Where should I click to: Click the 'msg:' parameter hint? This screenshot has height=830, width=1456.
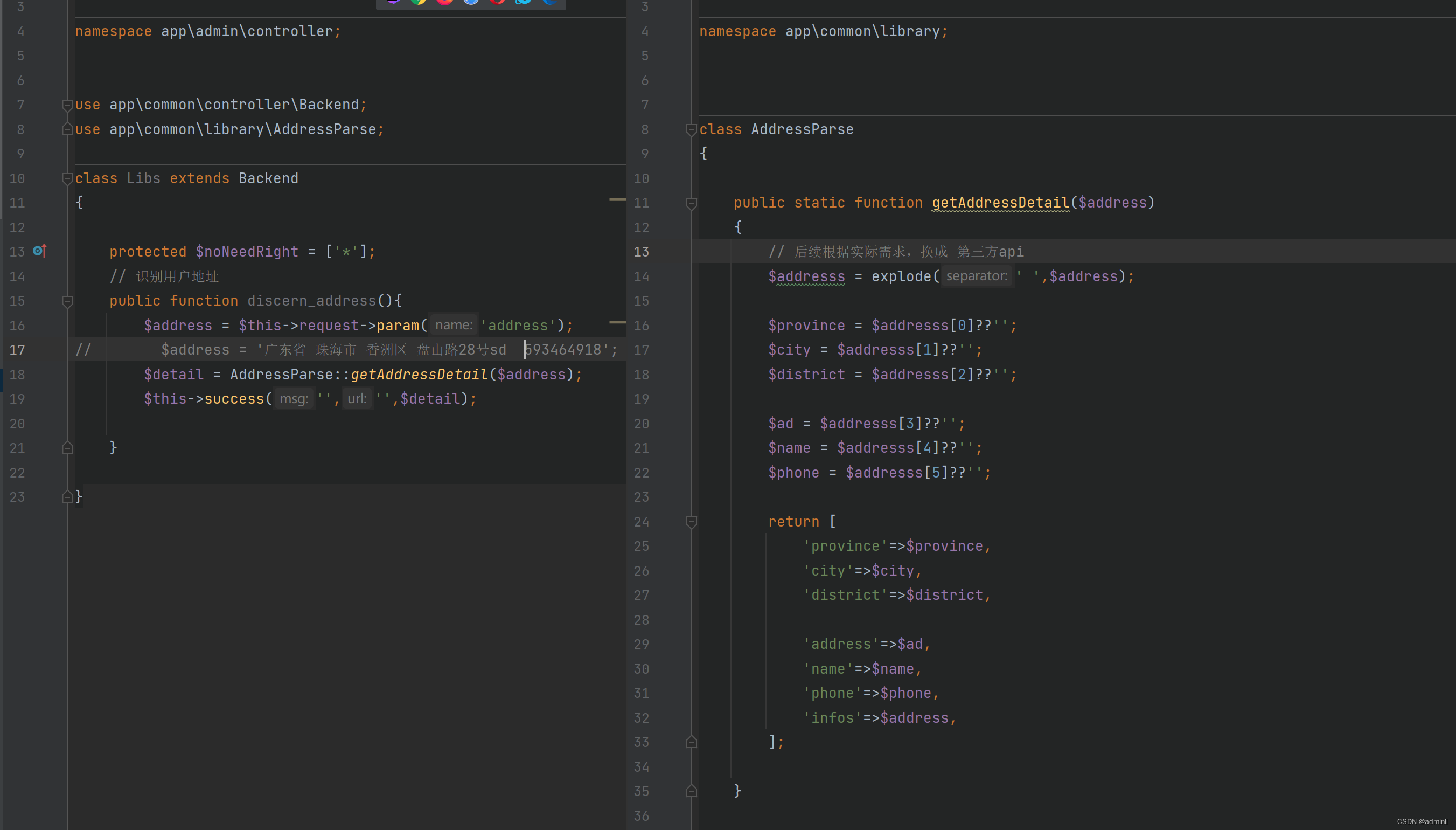click(294, 398)
